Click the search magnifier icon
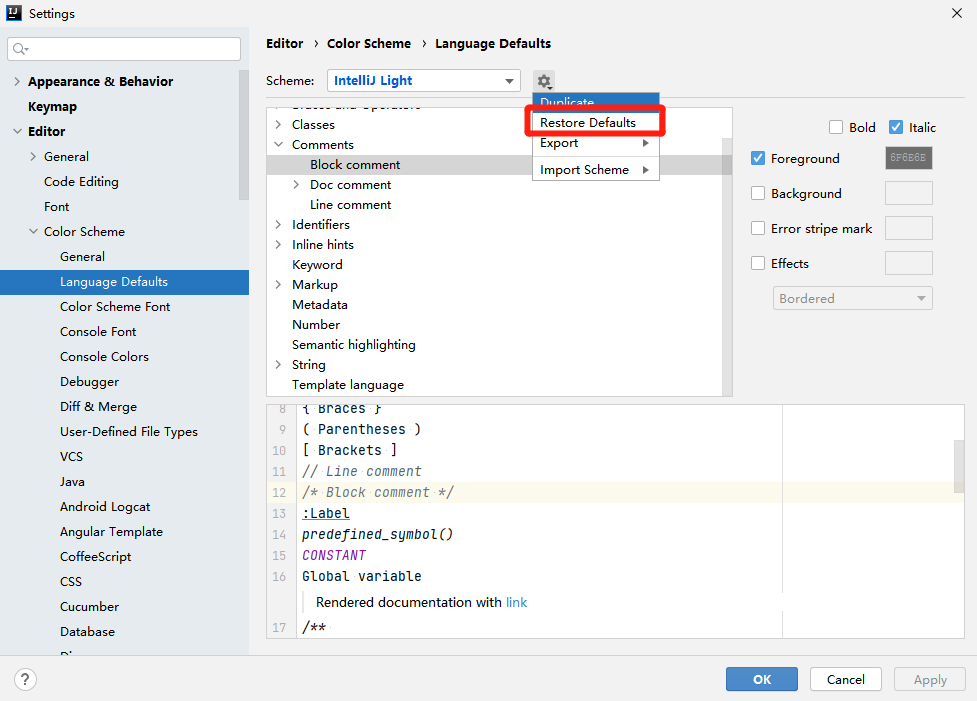The width and height of the screenshot is (977, 701). point(20,49)
